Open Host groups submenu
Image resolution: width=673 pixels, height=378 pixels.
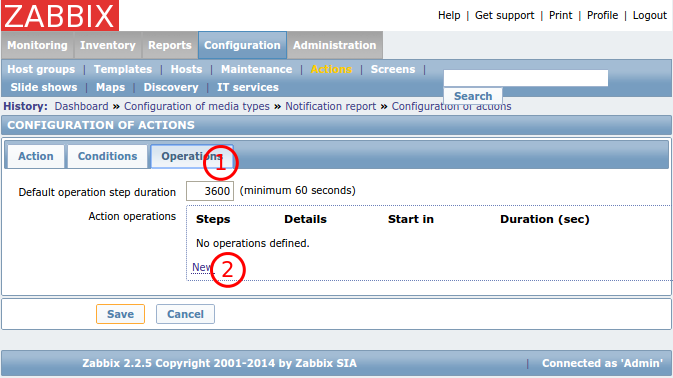[41, 69]
